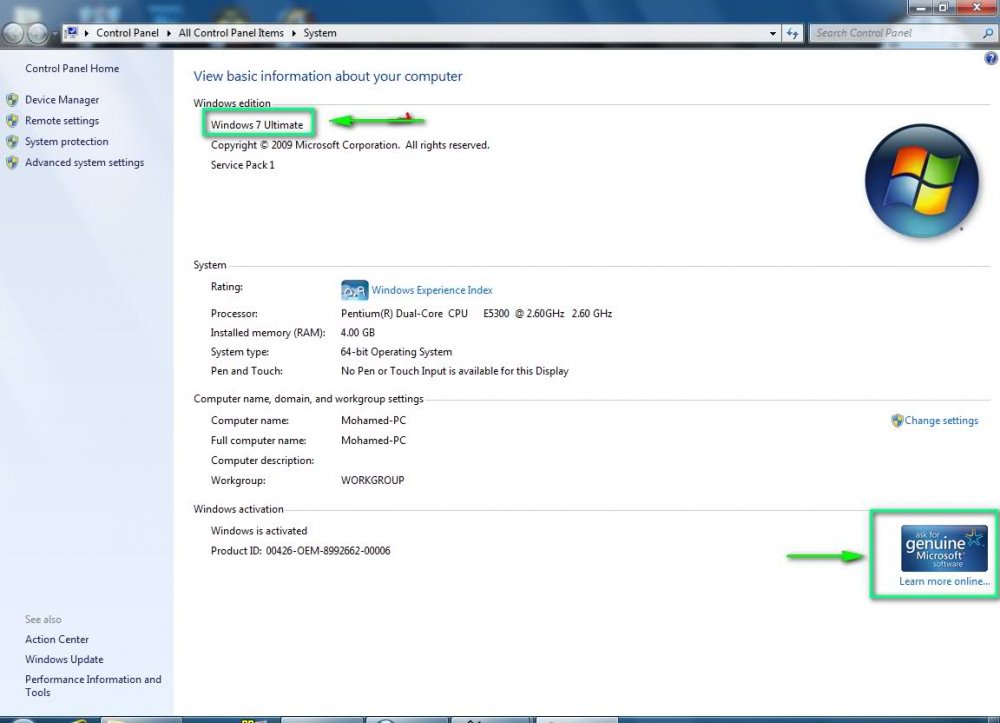Click the genuine Microsoft software badge
The height and width of the screenshot is (723, 1000).
[x=944, y=548]
